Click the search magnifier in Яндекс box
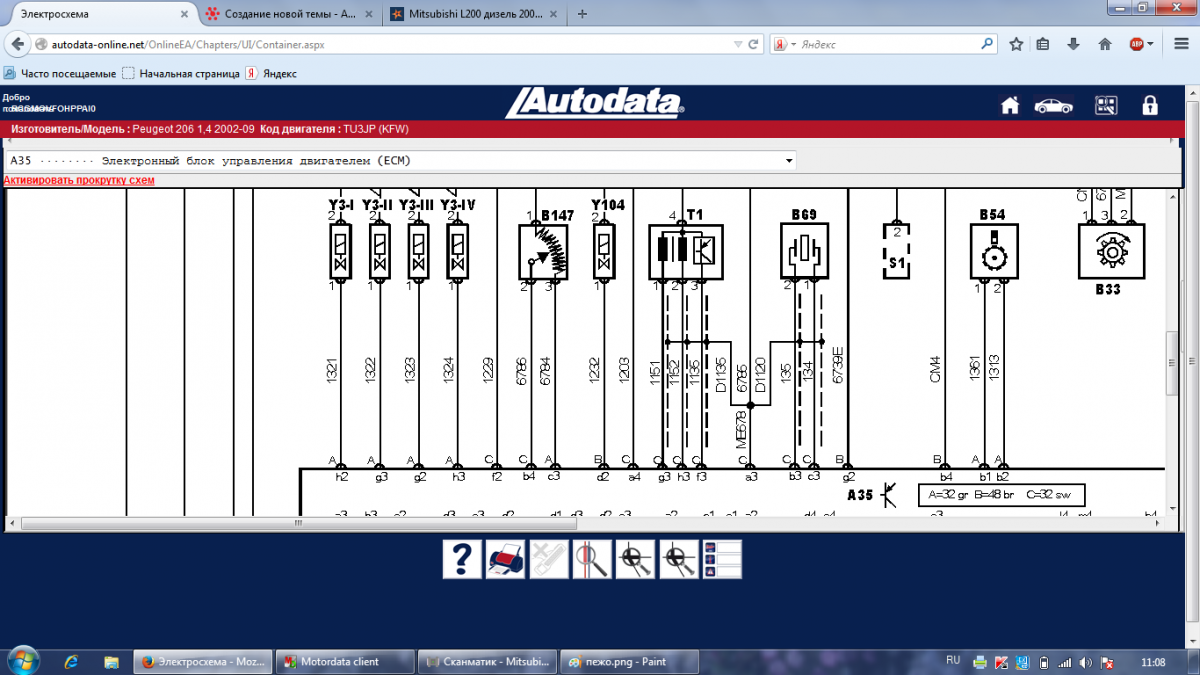 click(987, 44)
